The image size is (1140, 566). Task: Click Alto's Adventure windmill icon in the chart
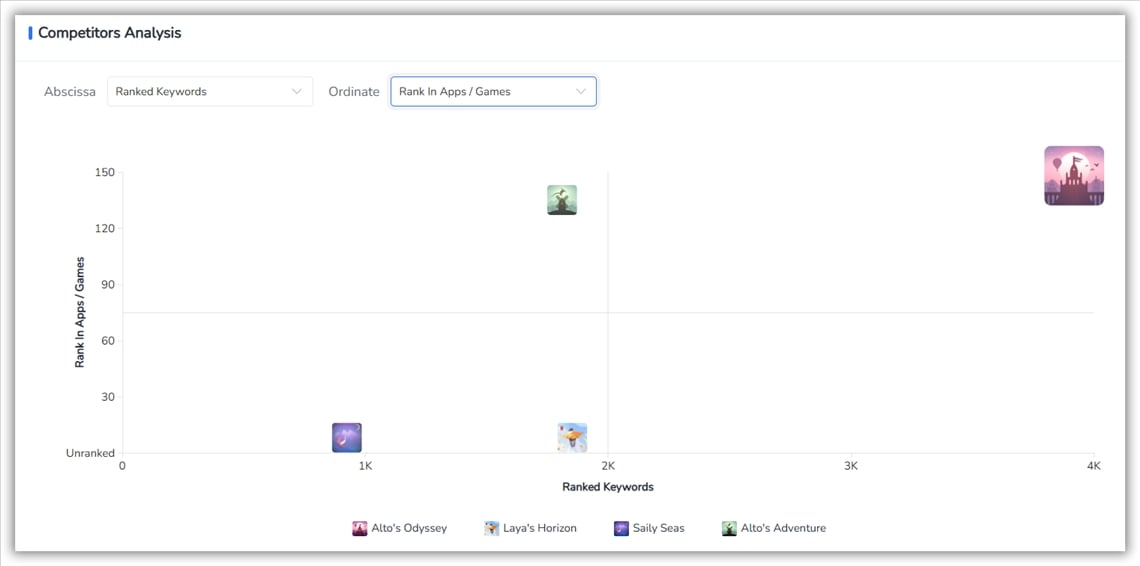point(562,200)
